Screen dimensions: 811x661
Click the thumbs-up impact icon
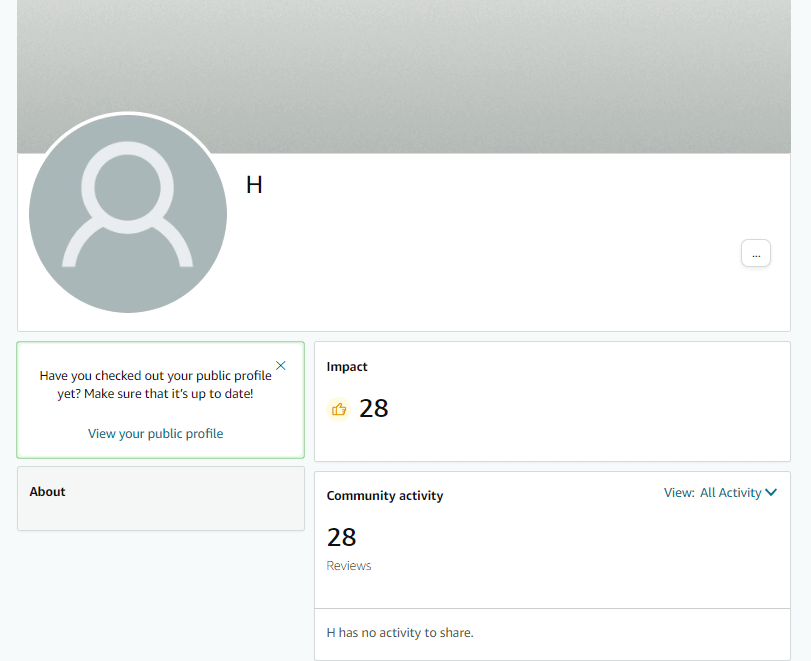338,408
